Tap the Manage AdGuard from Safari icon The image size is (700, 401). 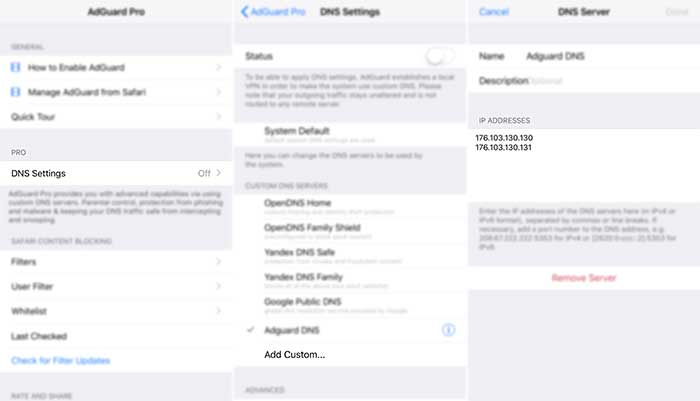click(15, 91)
